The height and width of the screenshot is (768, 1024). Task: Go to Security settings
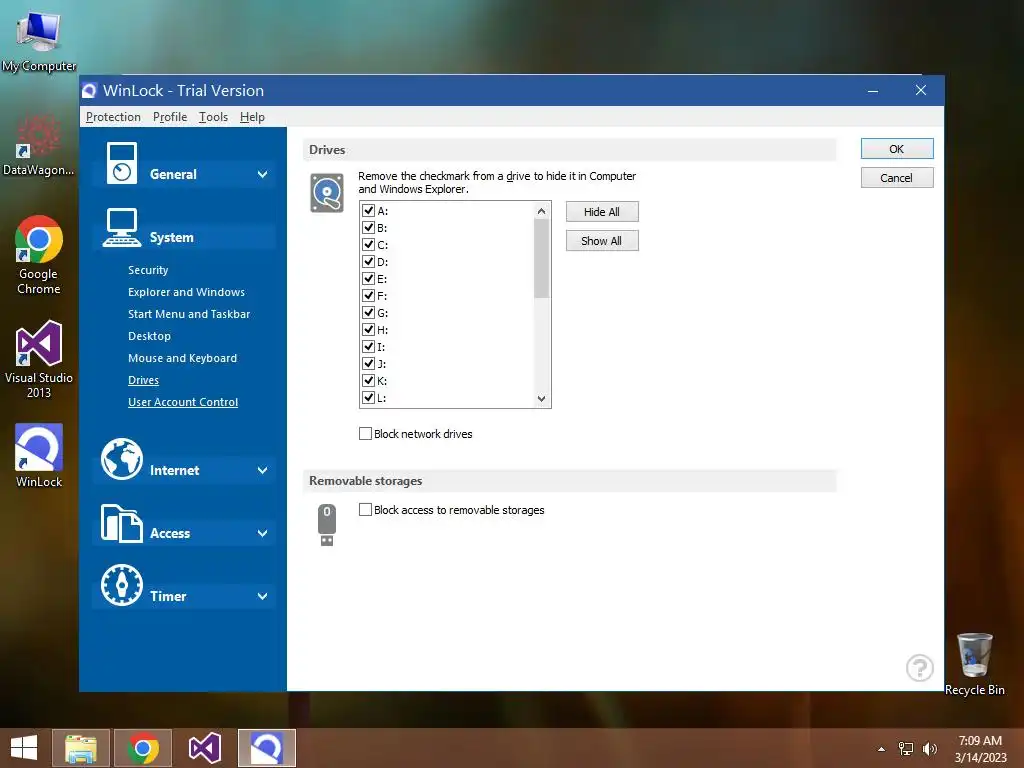tap(148, 270)
